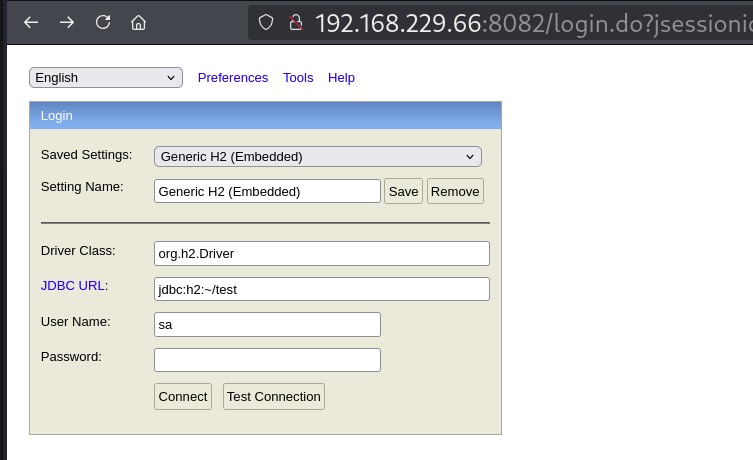Screen dimensions: 753x460
Task: Reload the current page
Action: coord(103,22)
